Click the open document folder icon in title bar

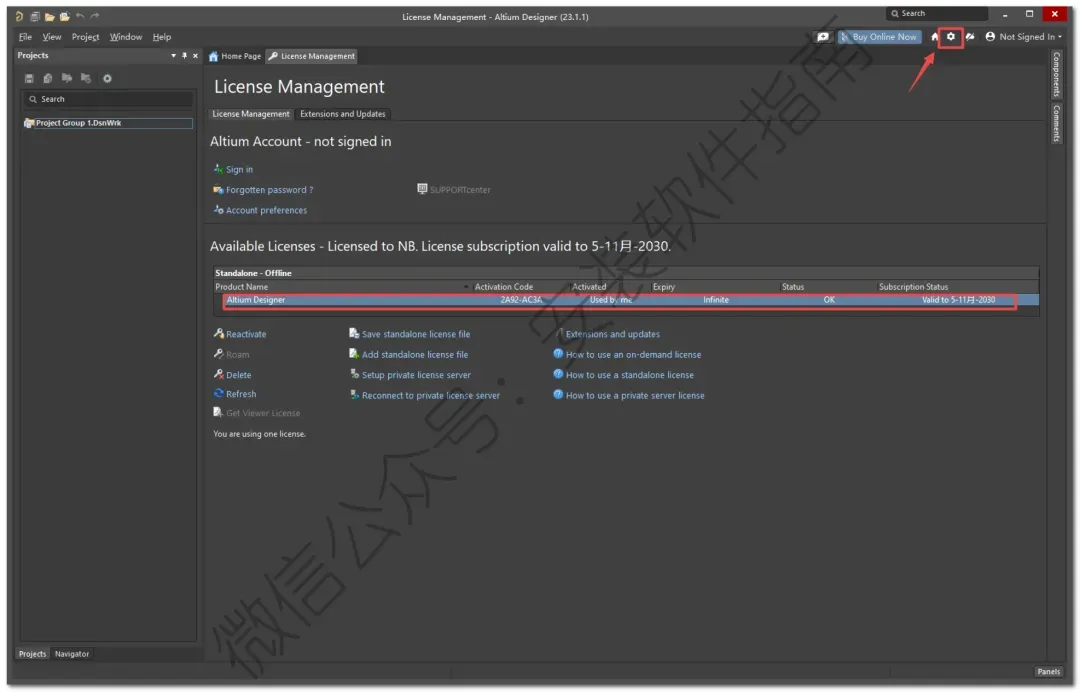(x=50, y=17)
